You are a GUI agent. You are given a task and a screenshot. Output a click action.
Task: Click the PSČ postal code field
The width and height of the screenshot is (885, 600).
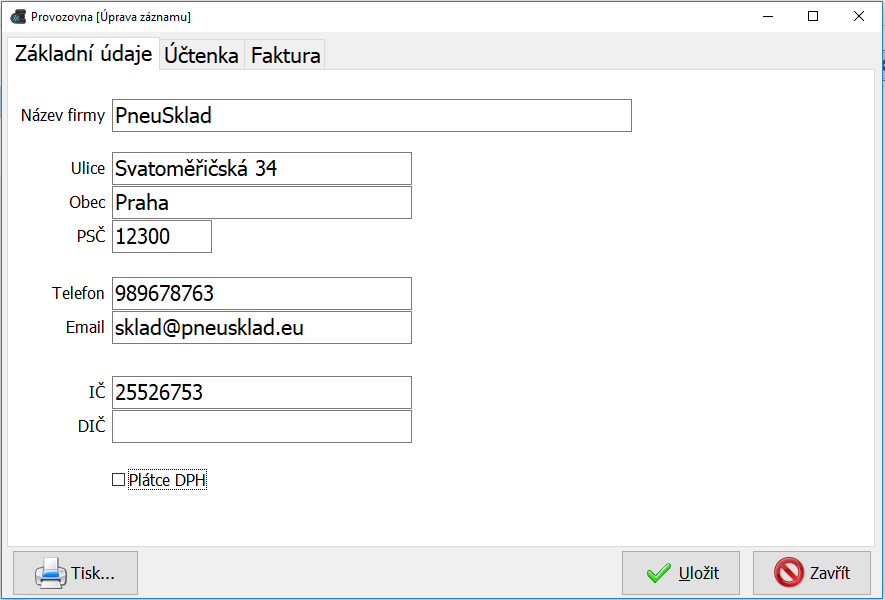click(x=162, y=237)
